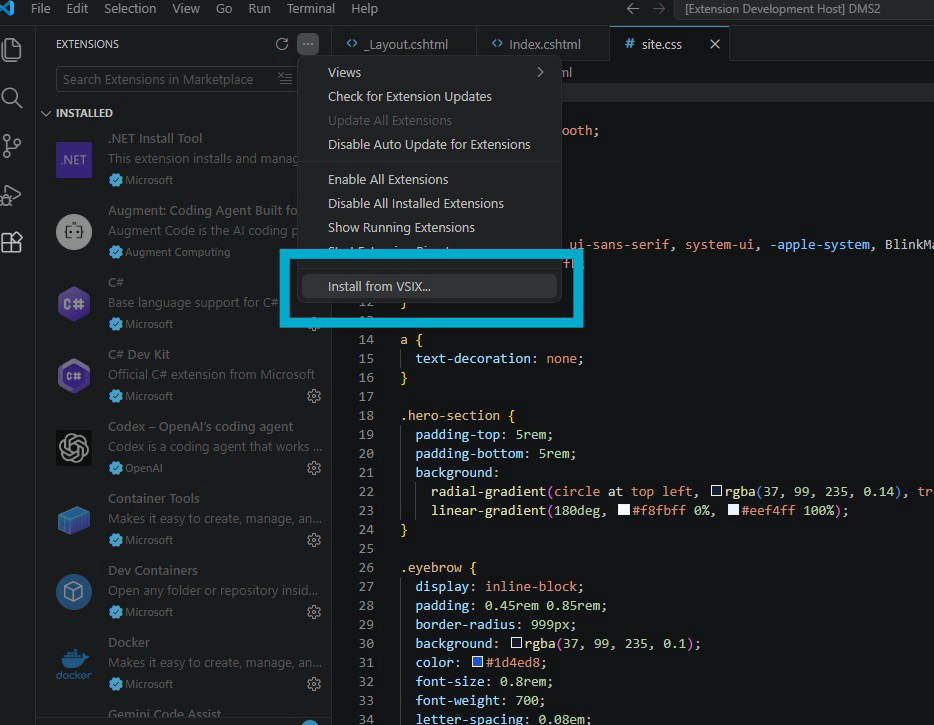Open the Run menu
This screenshot has width=934, height=725.
coord(260,9)
